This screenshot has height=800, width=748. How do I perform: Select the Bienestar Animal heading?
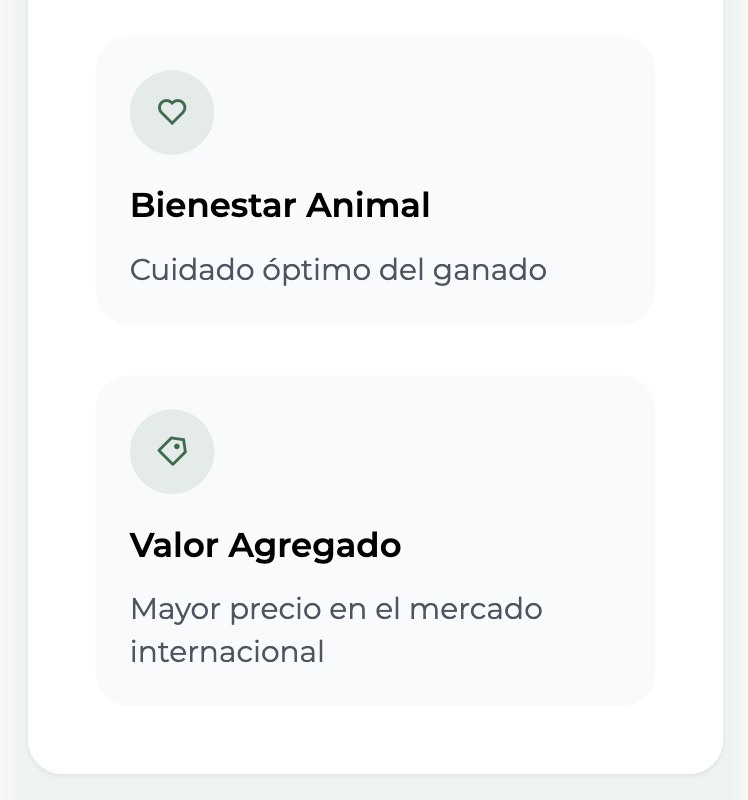point(280,206)
